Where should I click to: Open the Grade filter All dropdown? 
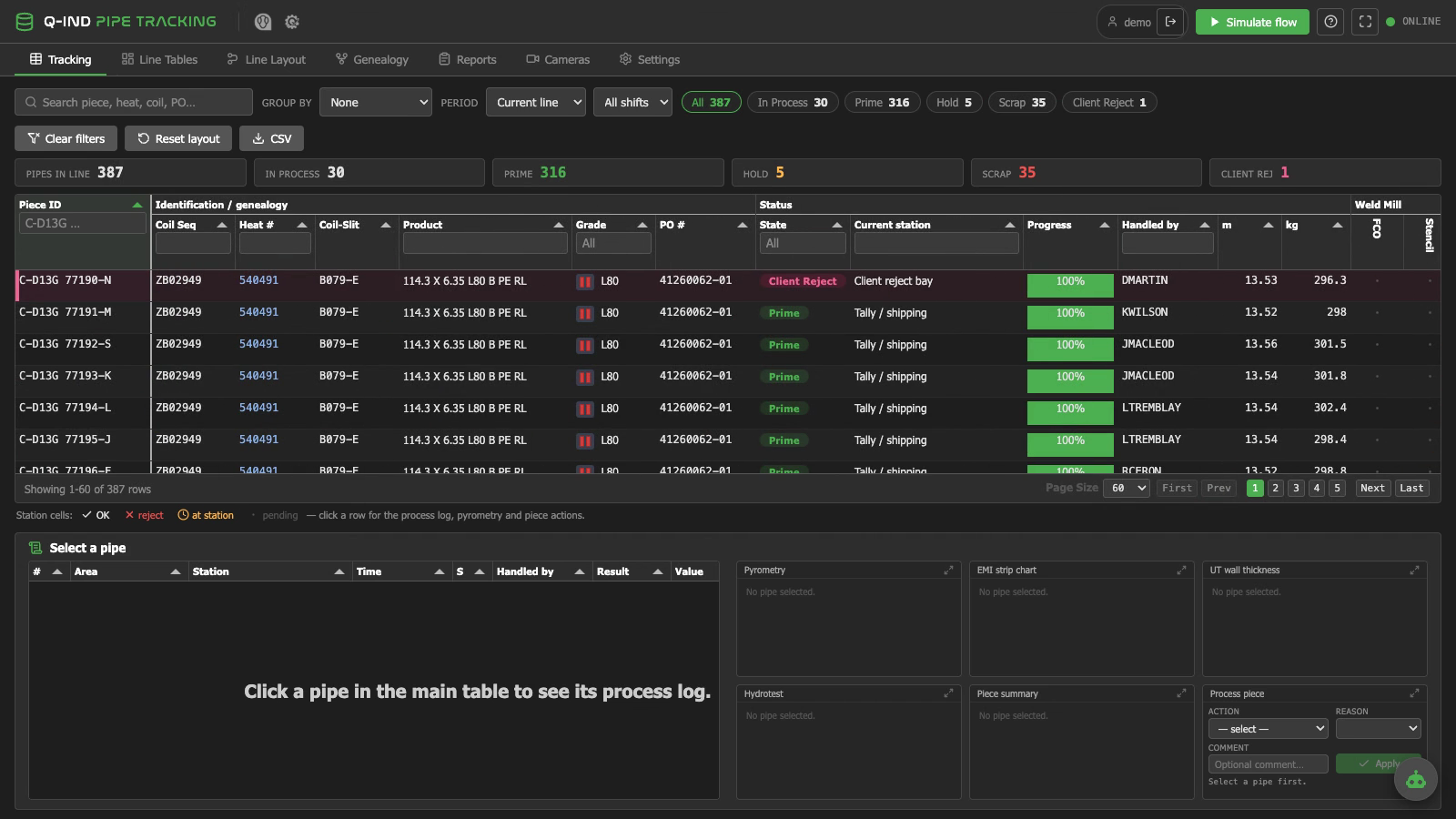coord(613,243)
